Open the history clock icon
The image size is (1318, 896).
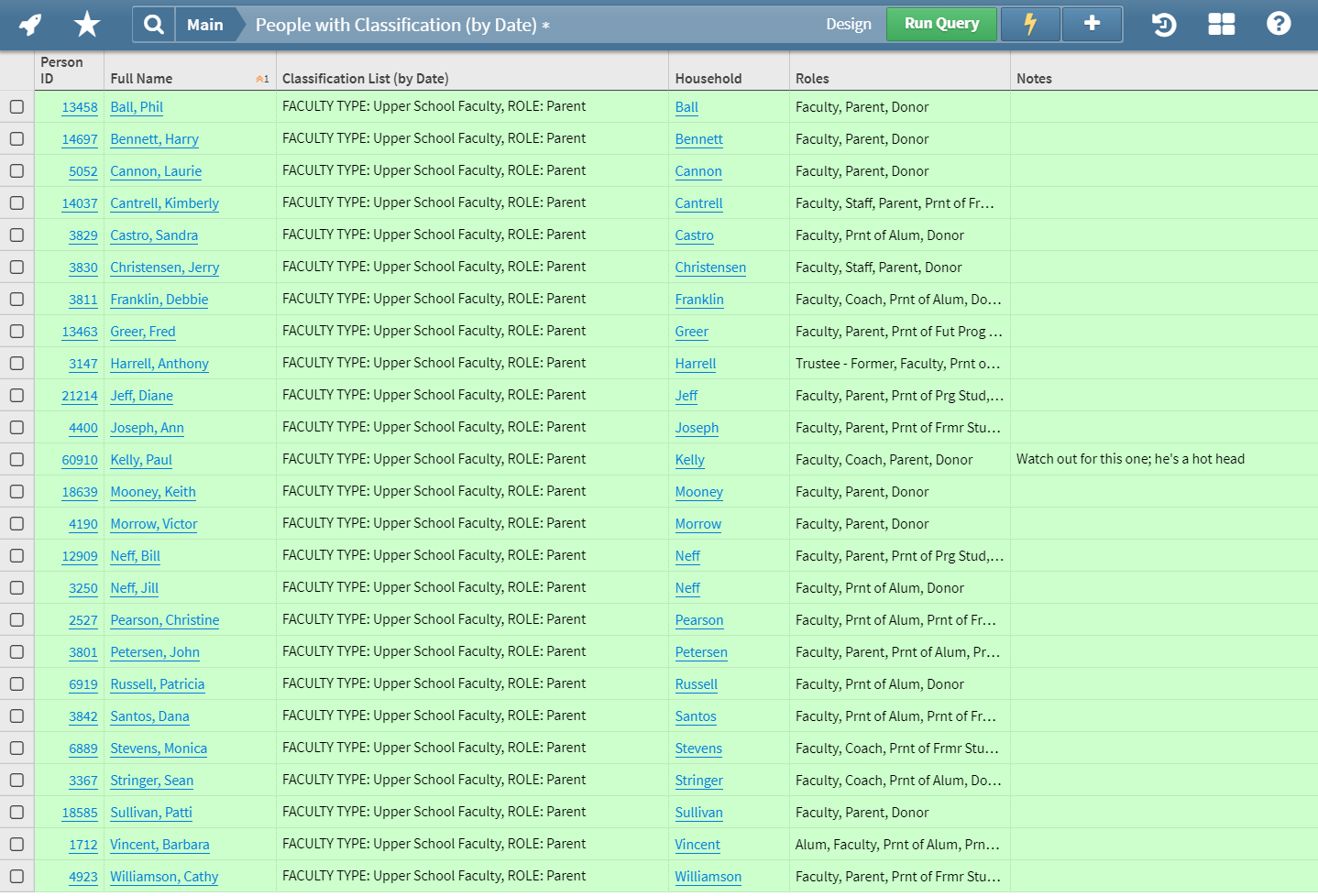click(1163, 24)
